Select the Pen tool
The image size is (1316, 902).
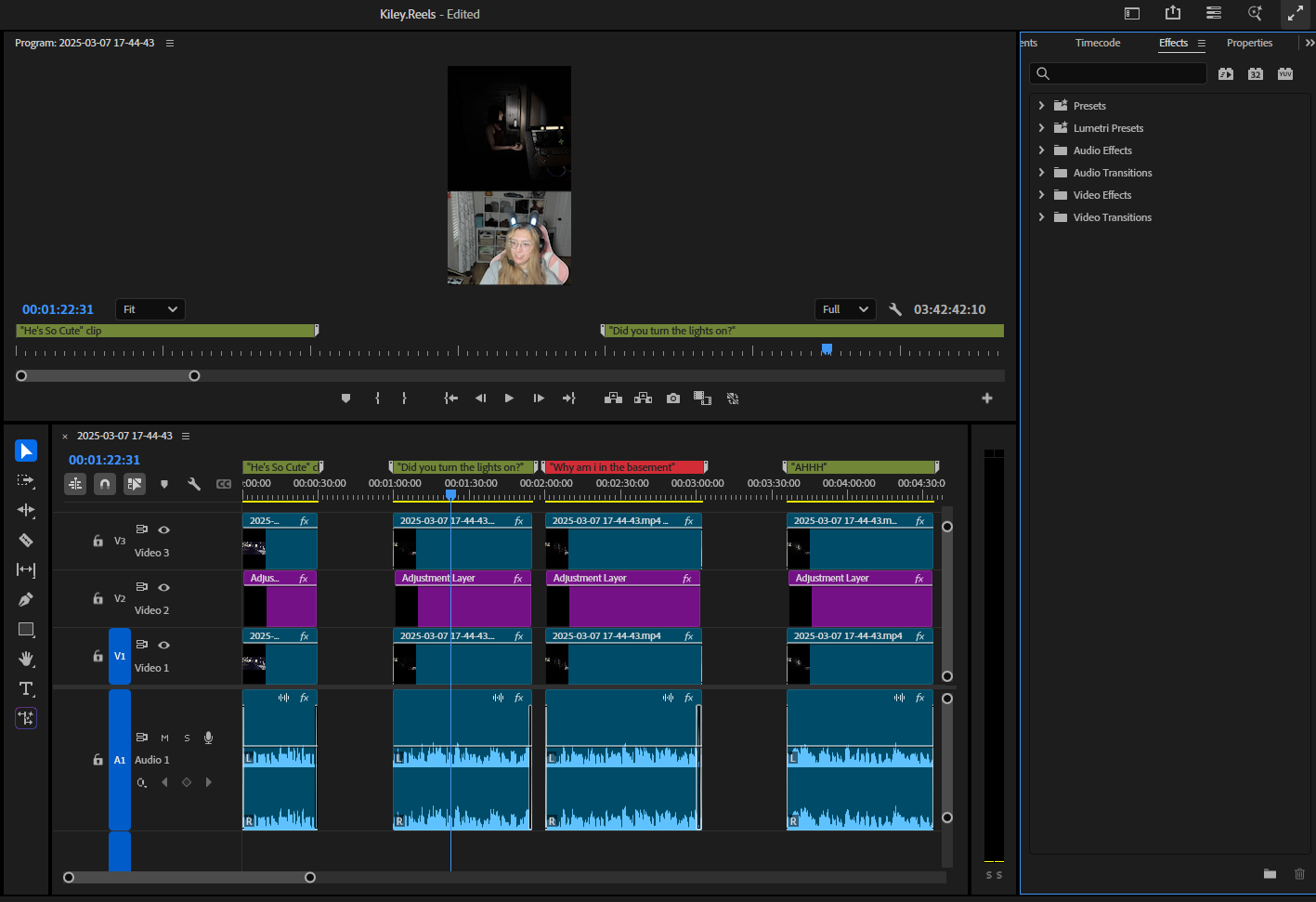pos(26,599)
